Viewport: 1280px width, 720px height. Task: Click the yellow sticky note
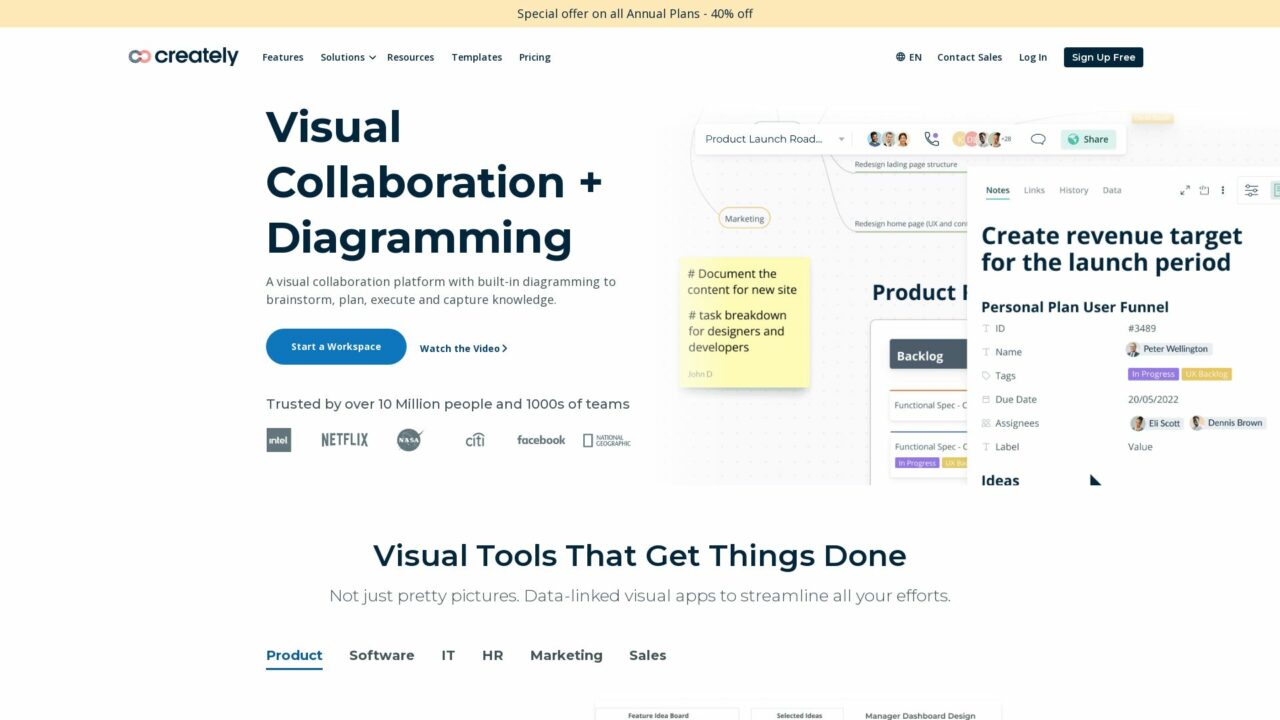pyautogui.click(x=744, y=321)
